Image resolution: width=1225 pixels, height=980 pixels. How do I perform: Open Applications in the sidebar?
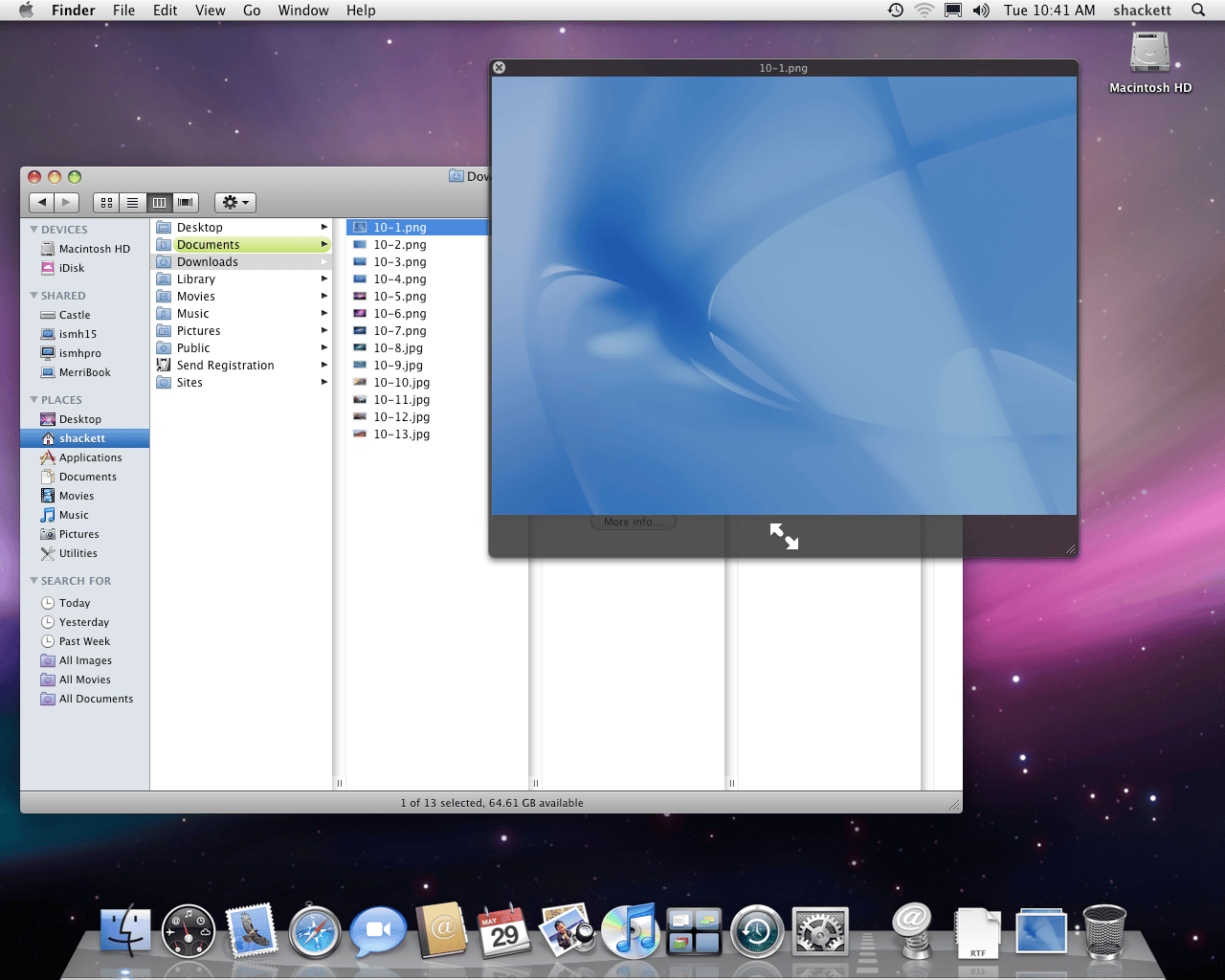click(x=85, y=457)
